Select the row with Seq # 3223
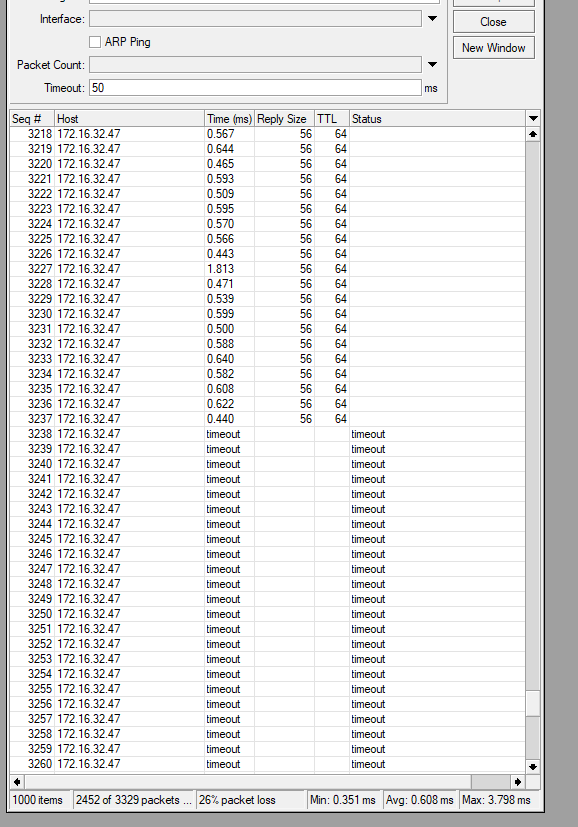This screenshot has width=578, height=827. (x=267, y=209)
